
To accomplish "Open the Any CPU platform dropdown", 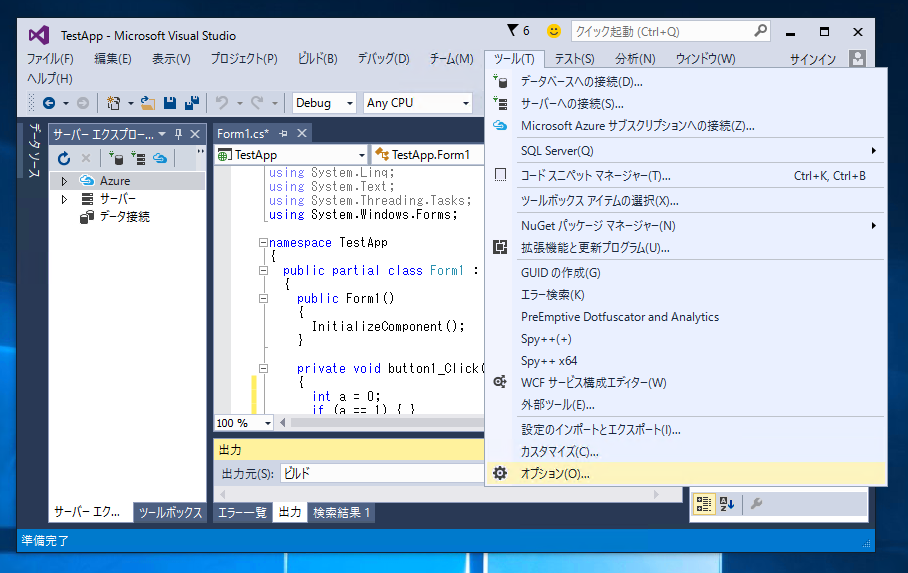I will point(465,104).
